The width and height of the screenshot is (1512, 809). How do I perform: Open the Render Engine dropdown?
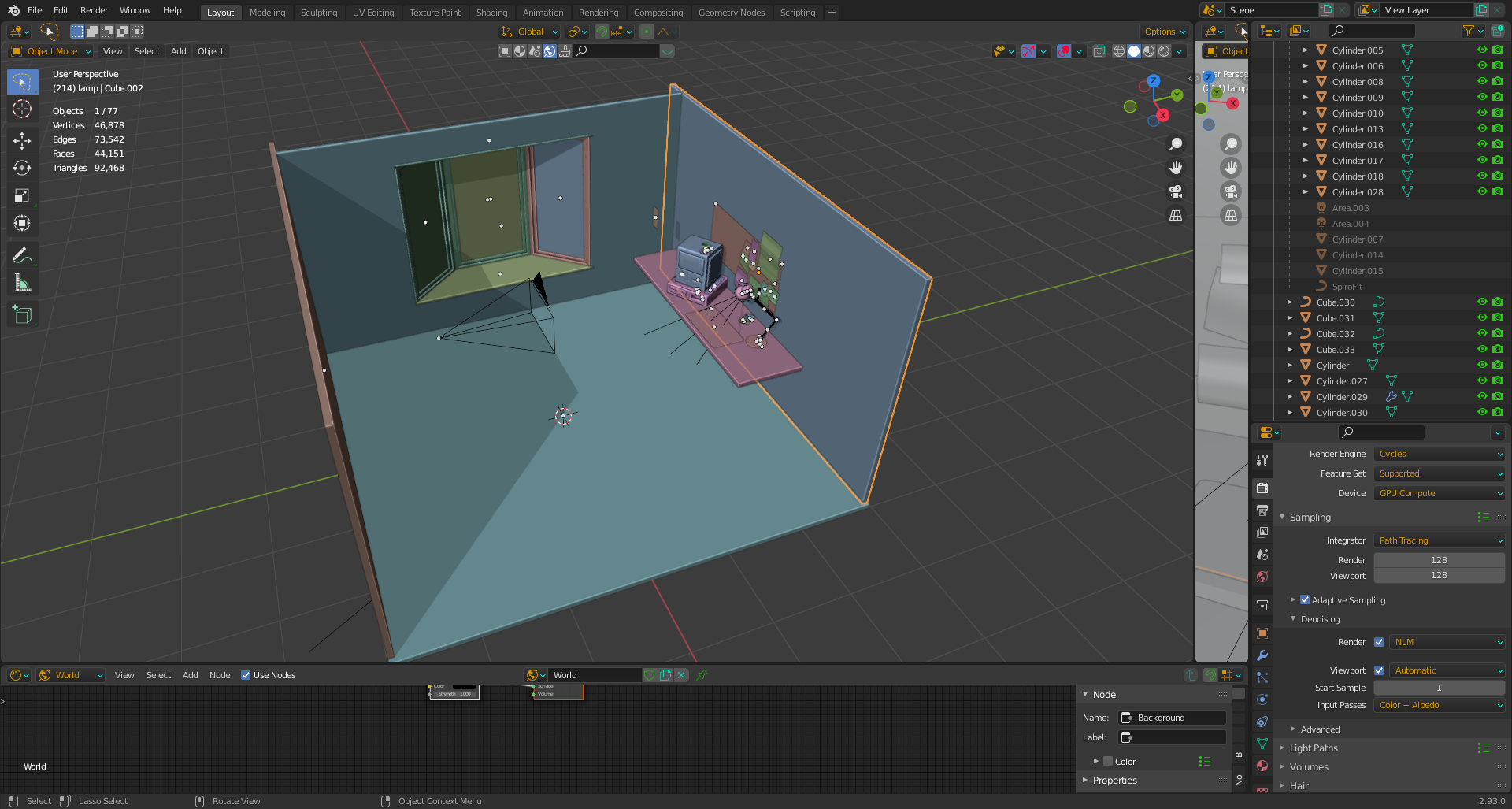1440,454
